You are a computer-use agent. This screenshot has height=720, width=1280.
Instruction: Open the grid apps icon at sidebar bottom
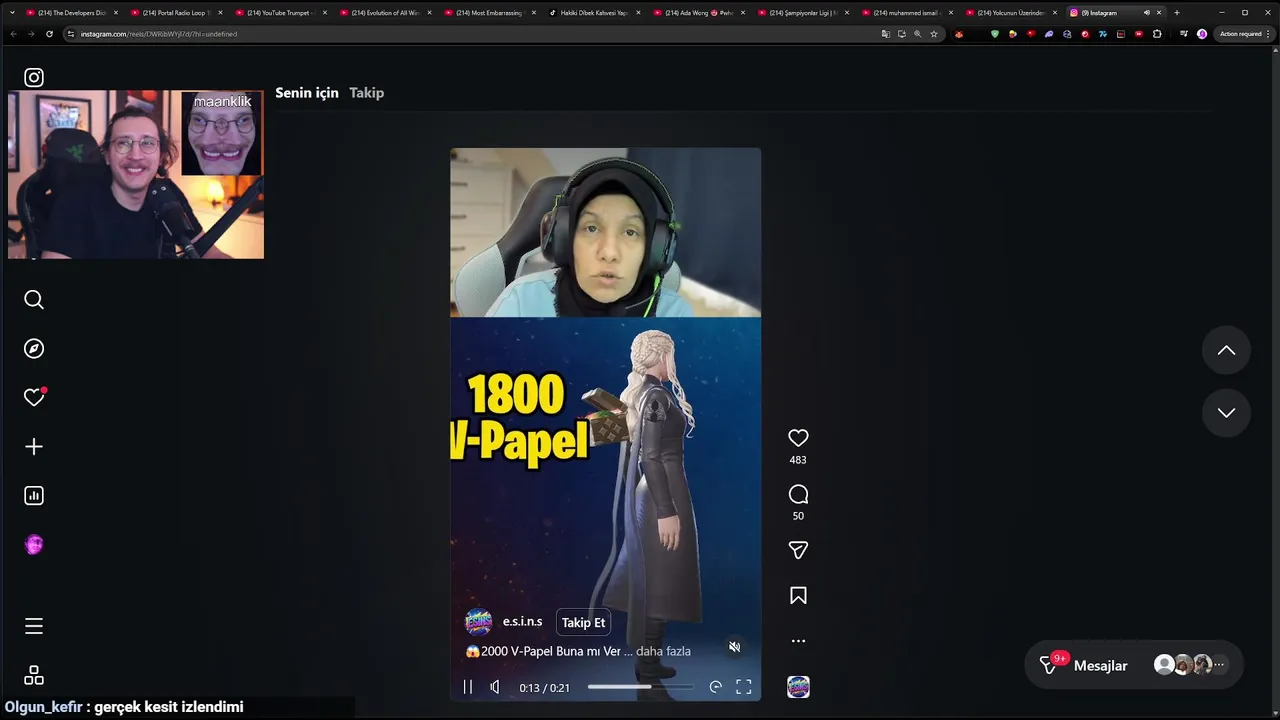tap(34, 676)
